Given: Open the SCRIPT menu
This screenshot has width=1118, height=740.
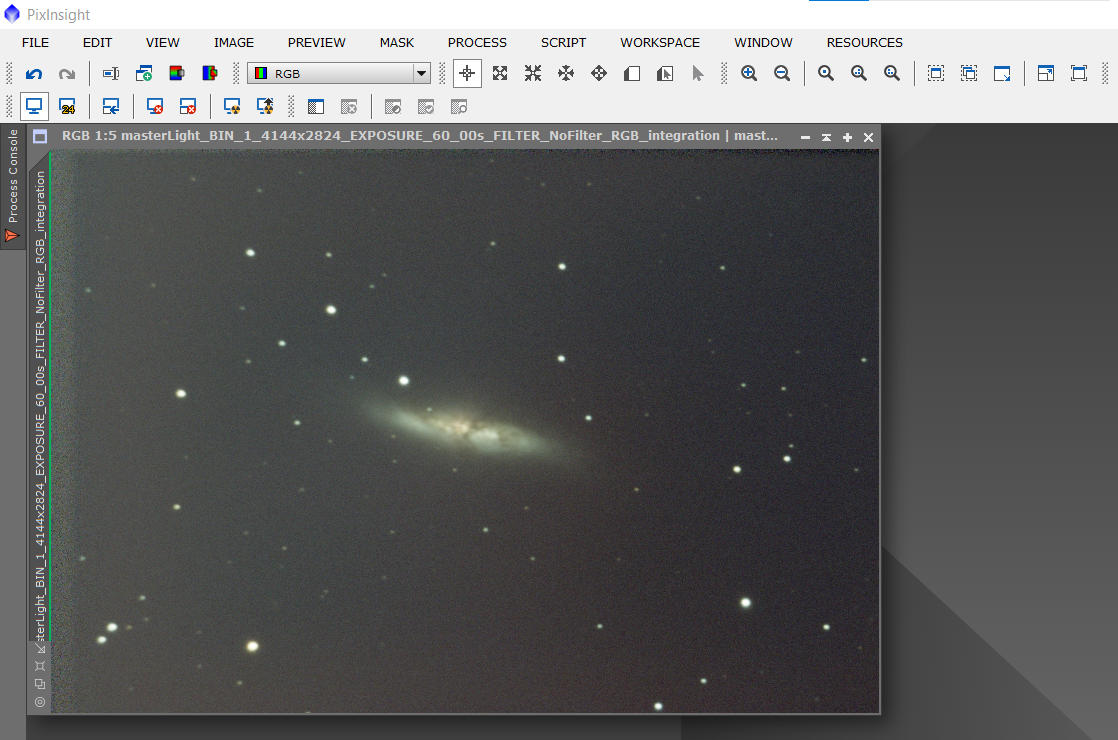Looking at the screenshot, I should [563, 42].
